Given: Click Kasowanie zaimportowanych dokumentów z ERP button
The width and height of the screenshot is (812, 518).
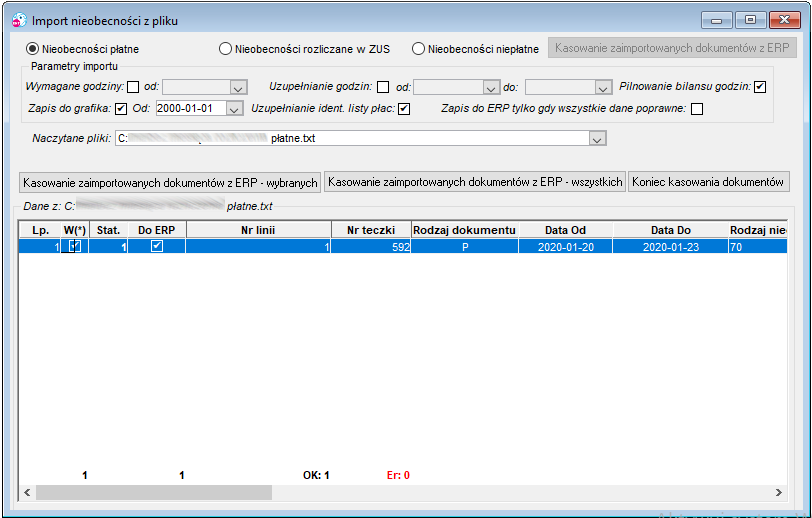Looking at the screenshot, I should pos(672,48).
